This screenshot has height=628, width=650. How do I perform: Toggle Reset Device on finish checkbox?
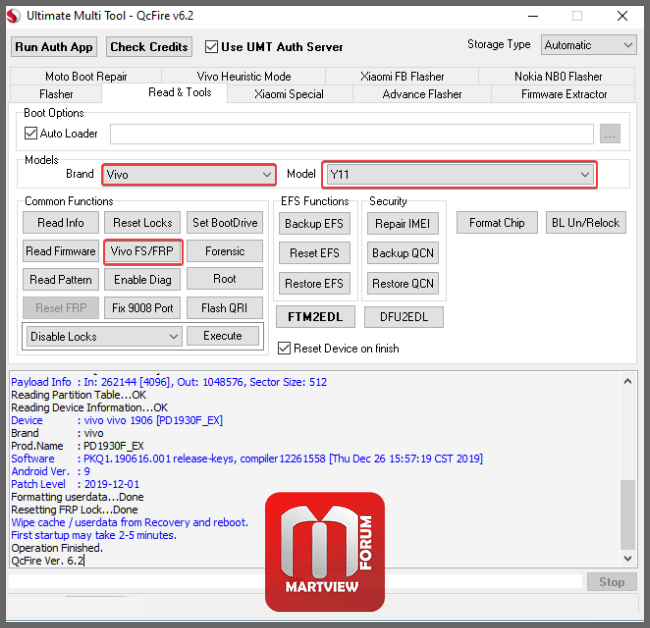(x=284, y=348)
